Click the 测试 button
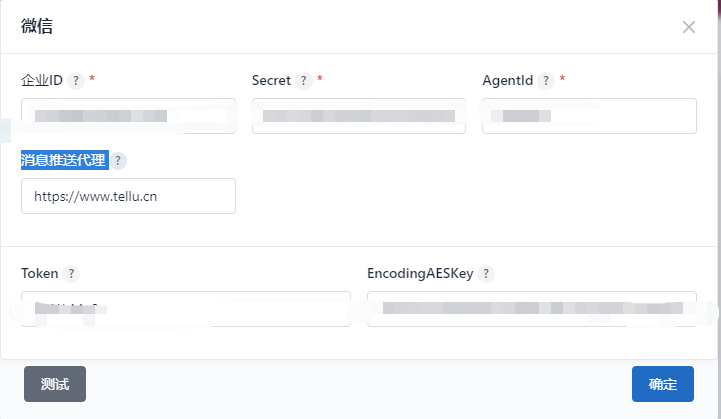 (55, 384)
